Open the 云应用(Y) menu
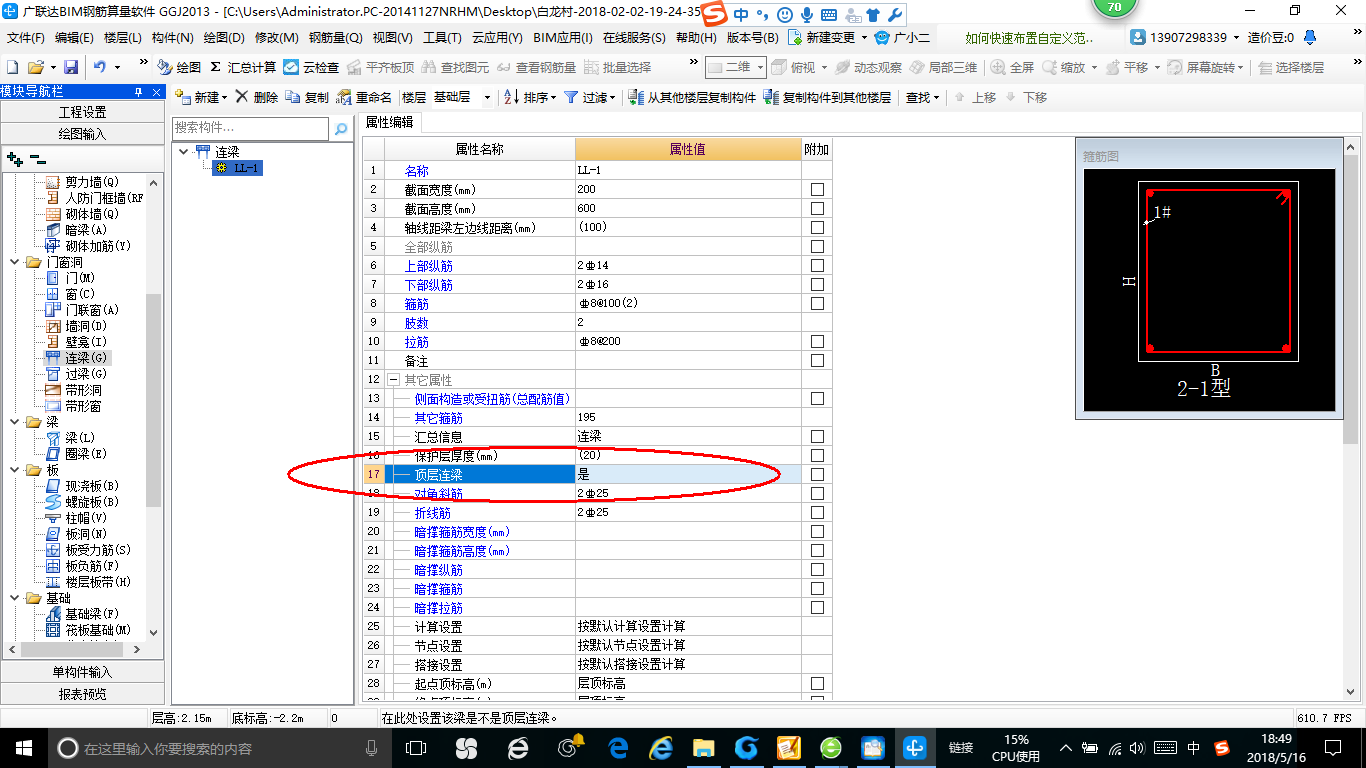 click(497, 38)
